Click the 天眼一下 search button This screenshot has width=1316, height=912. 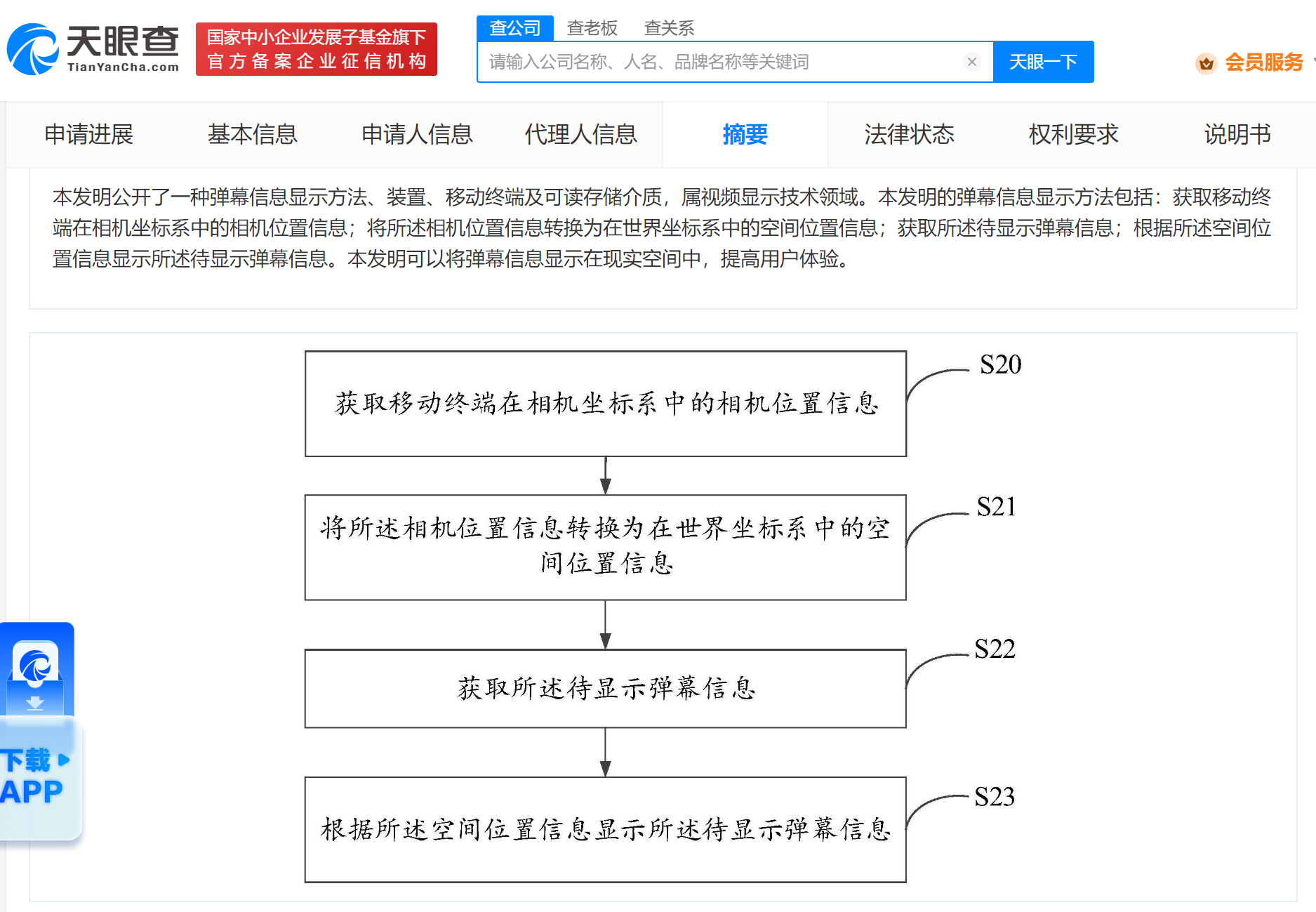tap(1043, 62)
